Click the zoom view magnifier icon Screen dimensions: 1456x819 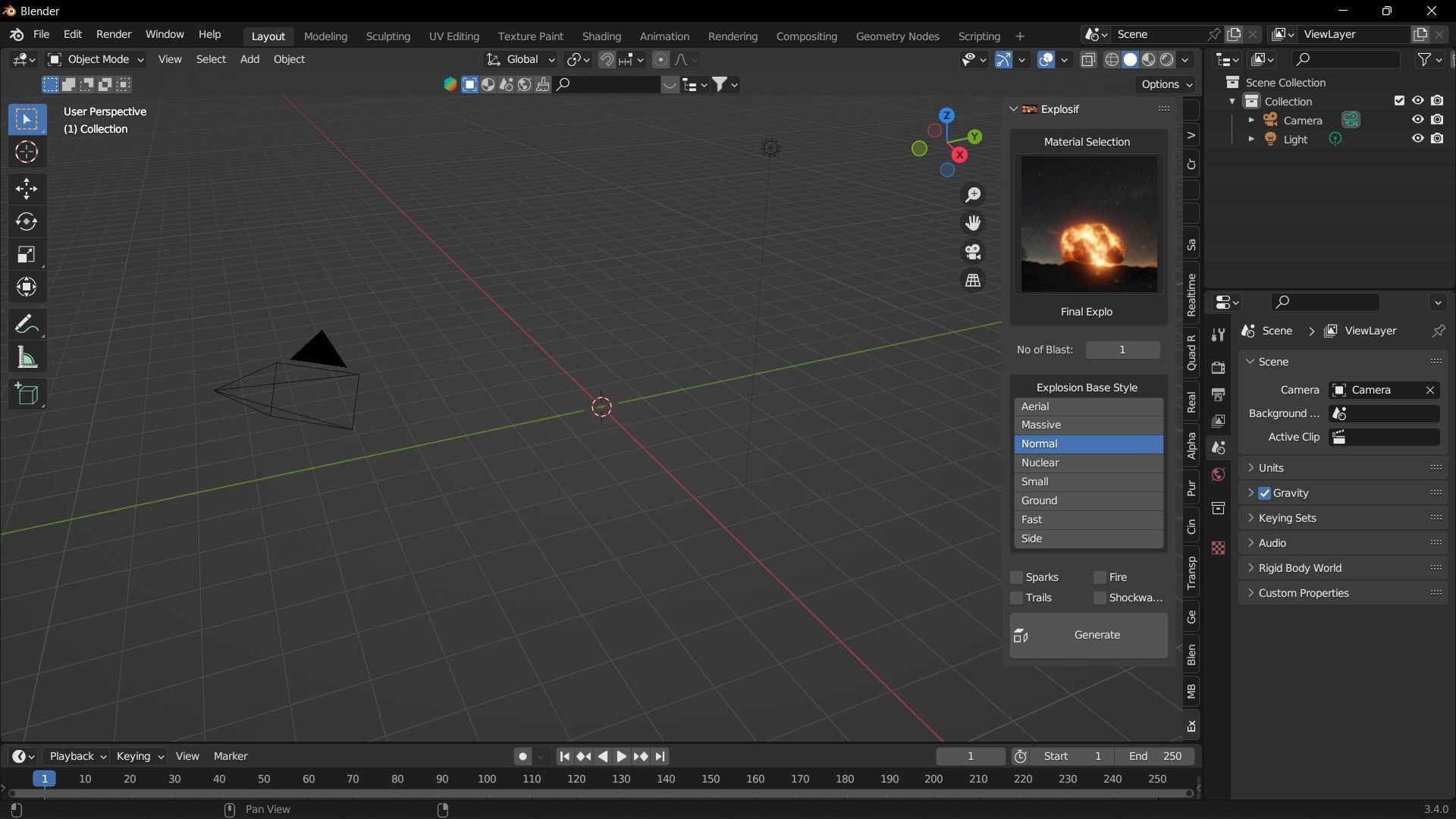(x=973, y=195)
